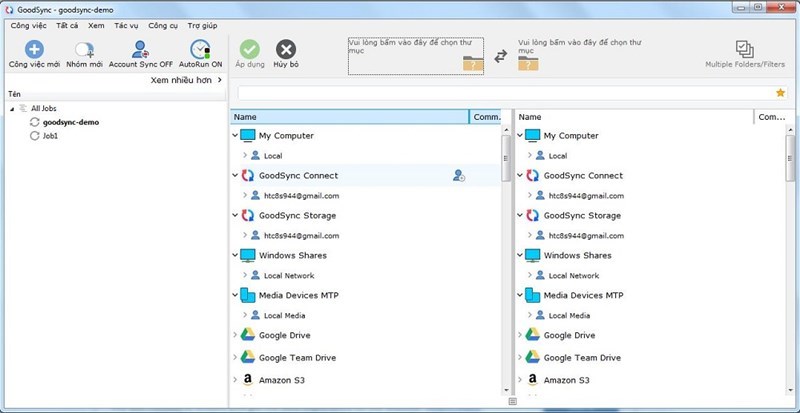Select GoodSync Storage icon in left pane
This screenshot has height=413, width=800.
[x=247, y=215]
